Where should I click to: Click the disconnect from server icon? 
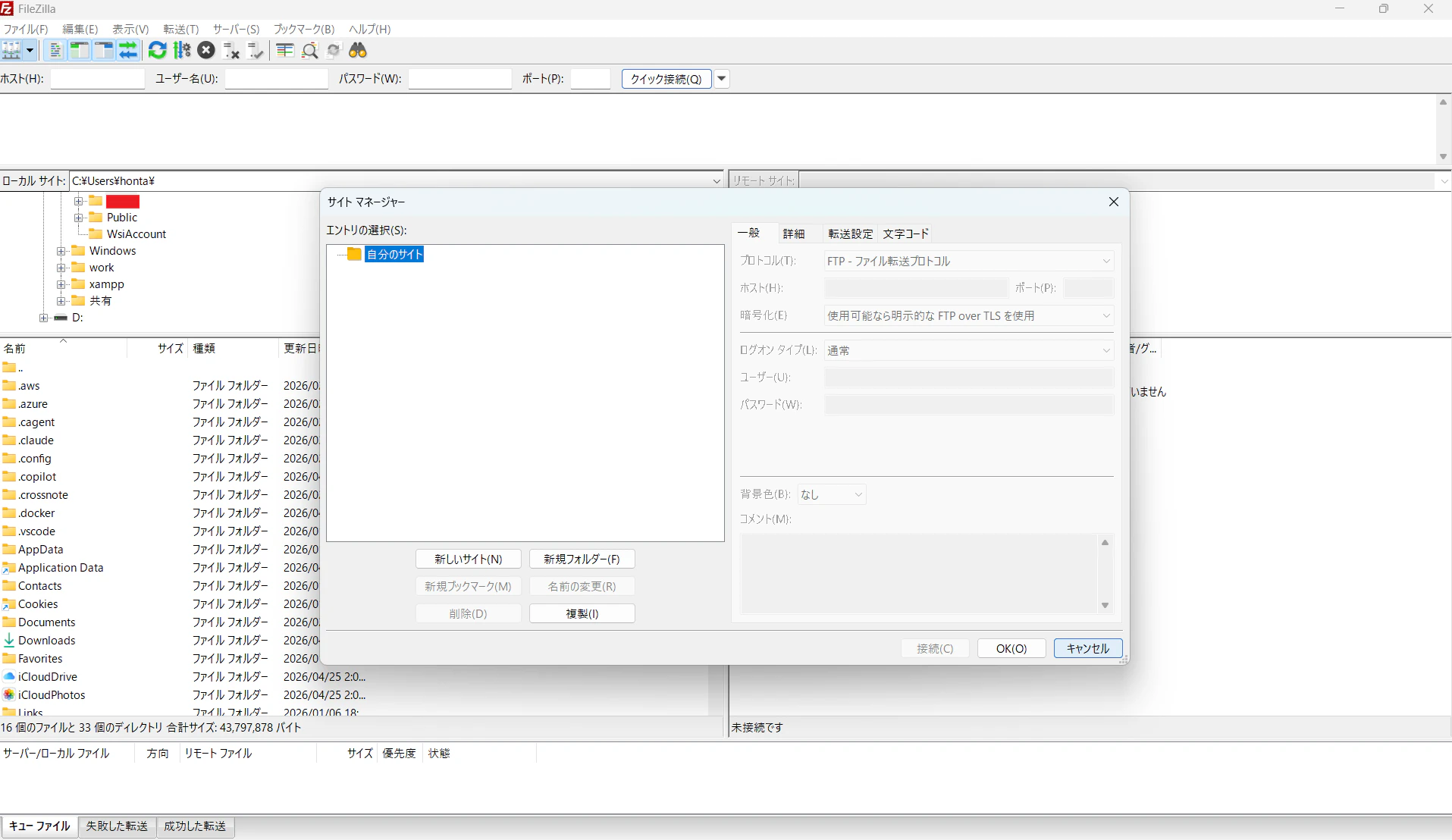pyautogui.click(x=231, y=51)
